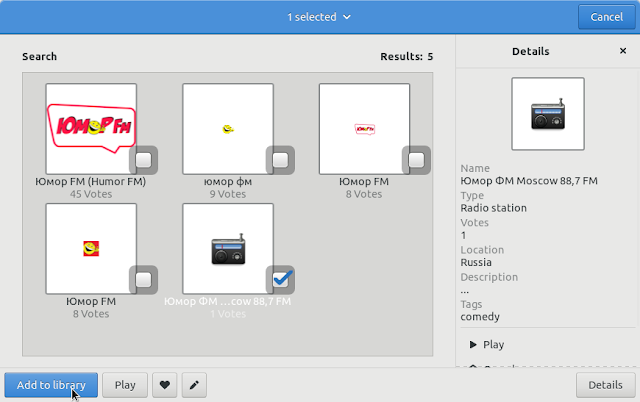Click the '1 Votes' text under selected station
This screenshot has height=402, width=640.
[228, 314]
